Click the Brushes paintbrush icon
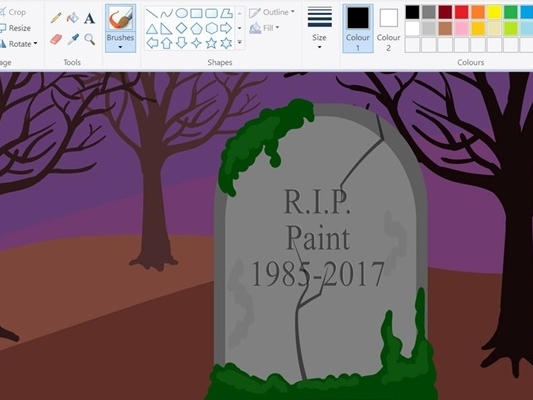 pyautogui.click(x=120, y=19)
